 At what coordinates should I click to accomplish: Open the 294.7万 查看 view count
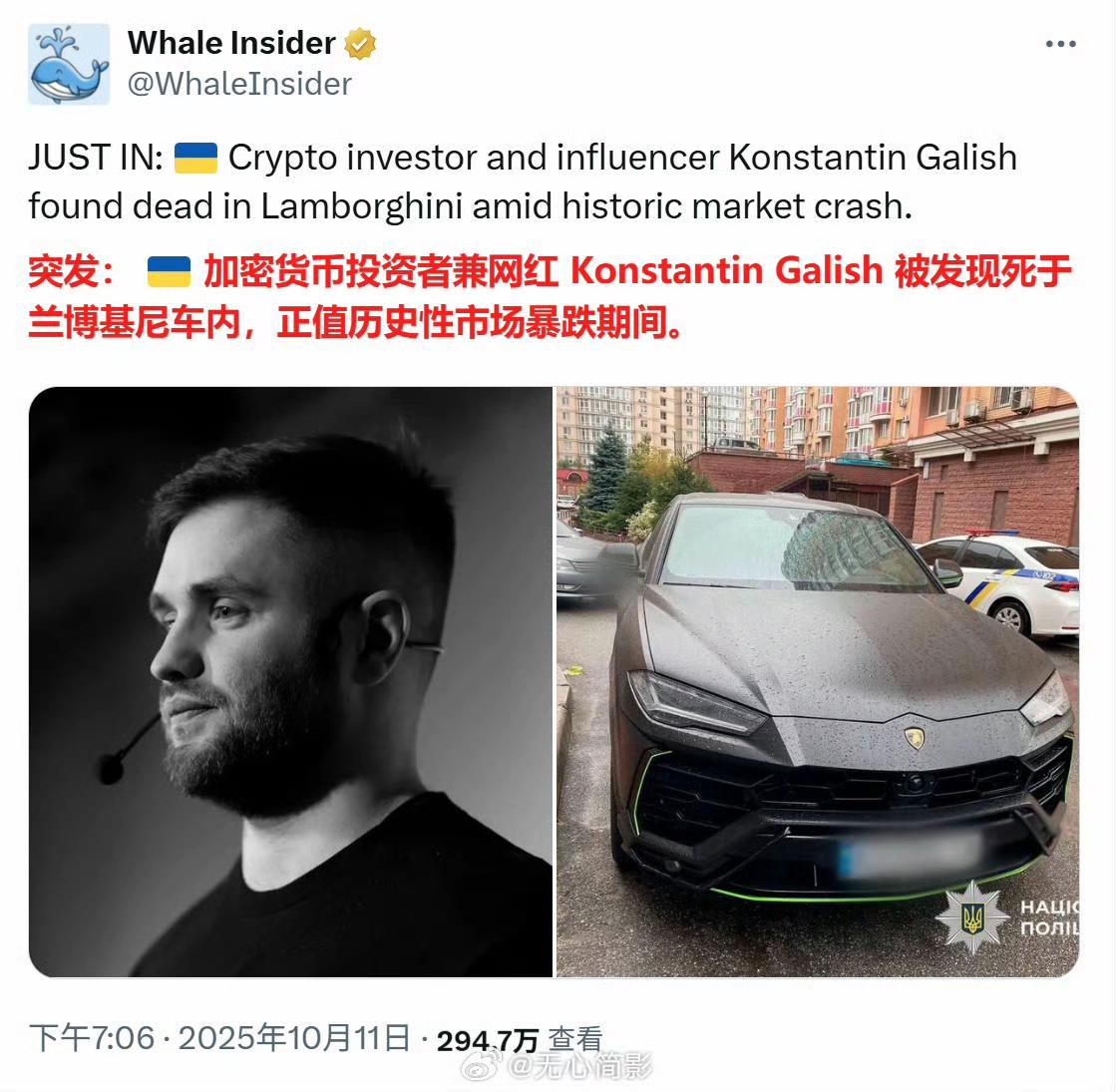tap(520, 1040)
